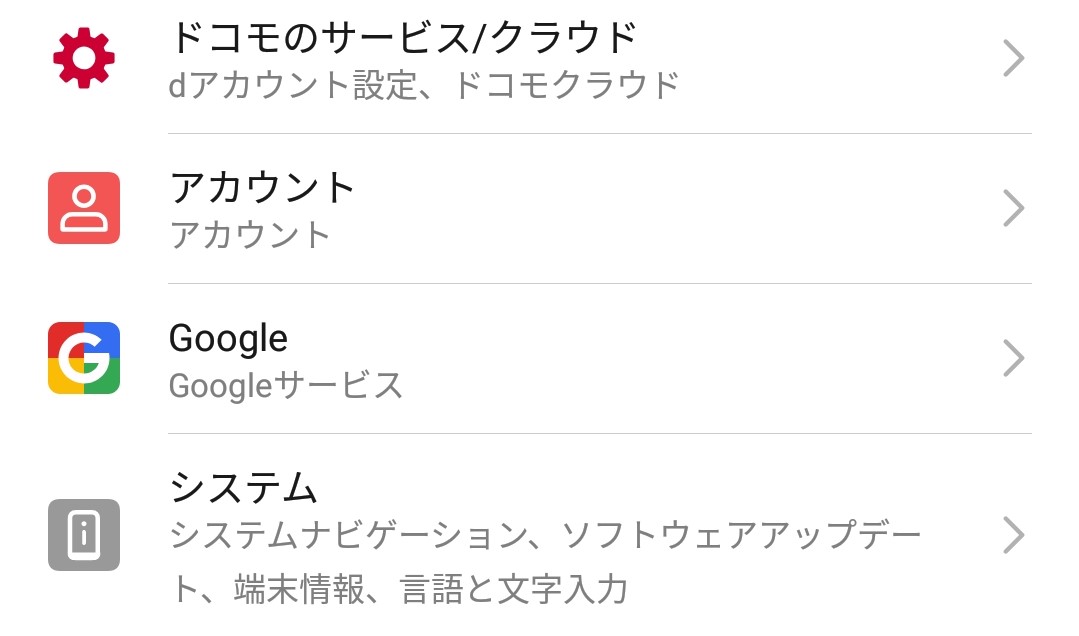Open the Google settings title
This screenshot has width=1079, height=636.
(228, 339)
